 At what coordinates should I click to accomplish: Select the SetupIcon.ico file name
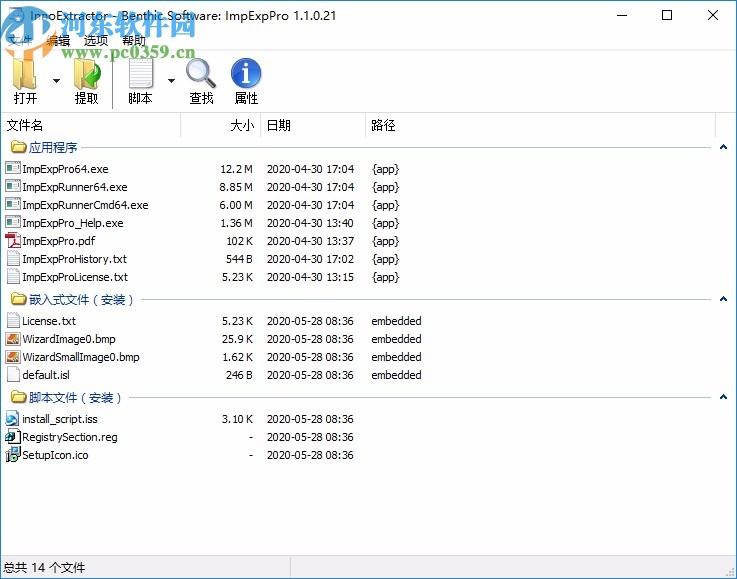click(55, 455)
